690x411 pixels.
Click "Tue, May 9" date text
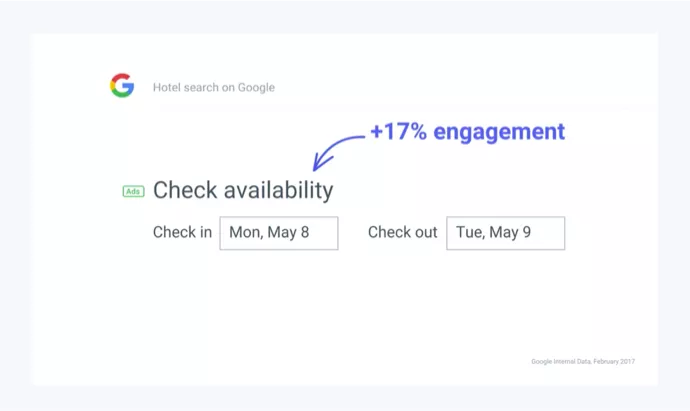(494, 233)
